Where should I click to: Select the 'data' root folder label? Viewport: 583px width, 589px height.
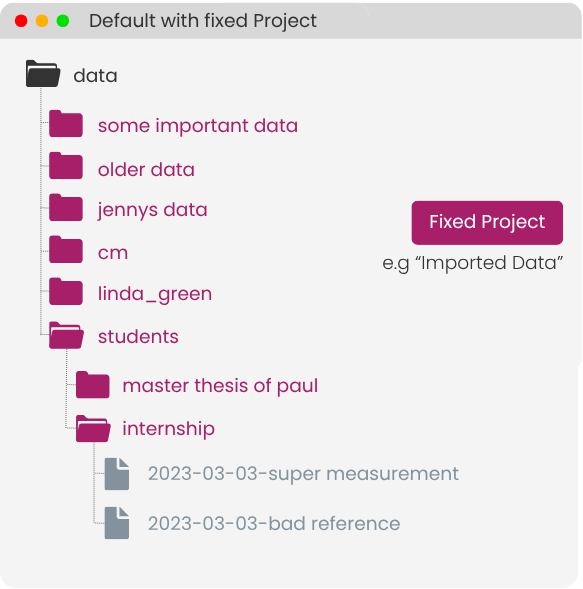point(95,76)
